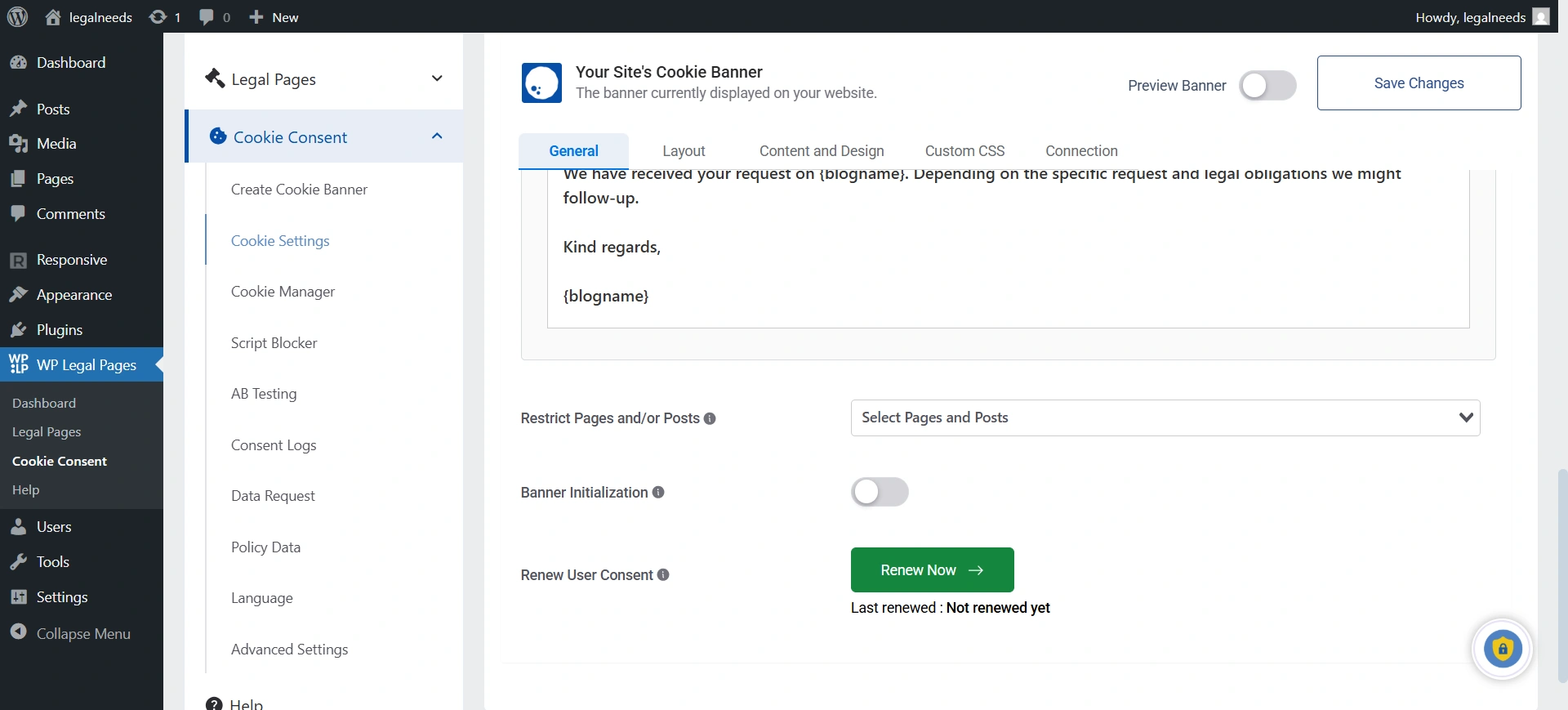Click the WordPress logo icon
This screenshot has width=1568, height=710.
[17, 17]
